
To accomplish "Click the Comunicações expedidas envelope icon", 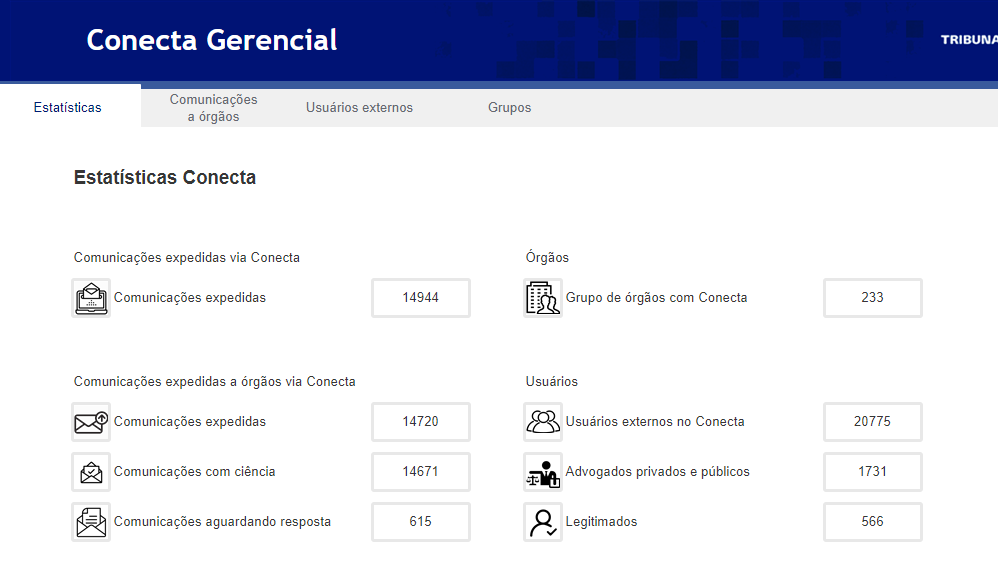I will [x=90, y=297].
